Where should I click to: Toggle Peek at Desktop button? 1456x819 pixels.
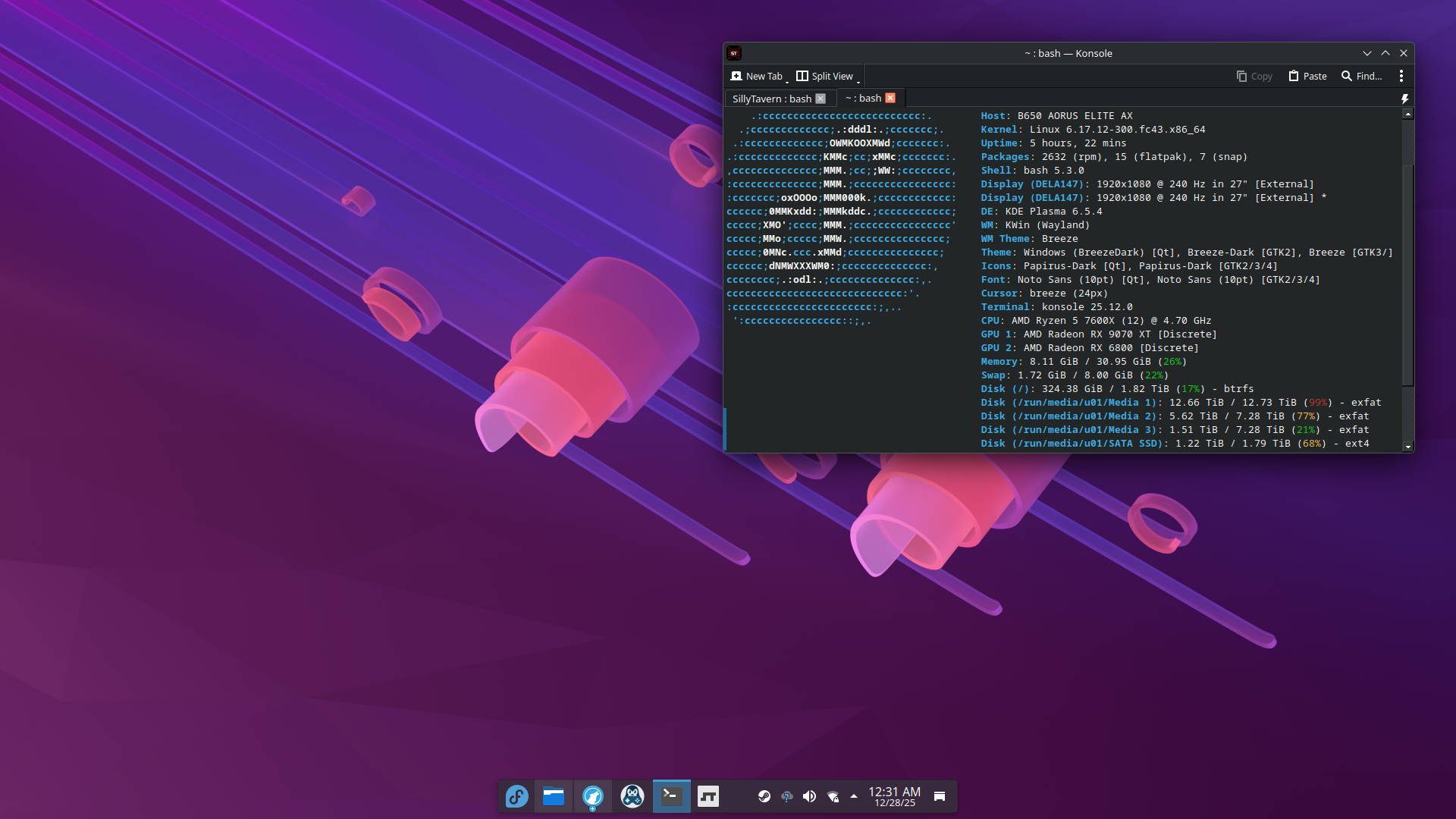[x=940, y=796]
